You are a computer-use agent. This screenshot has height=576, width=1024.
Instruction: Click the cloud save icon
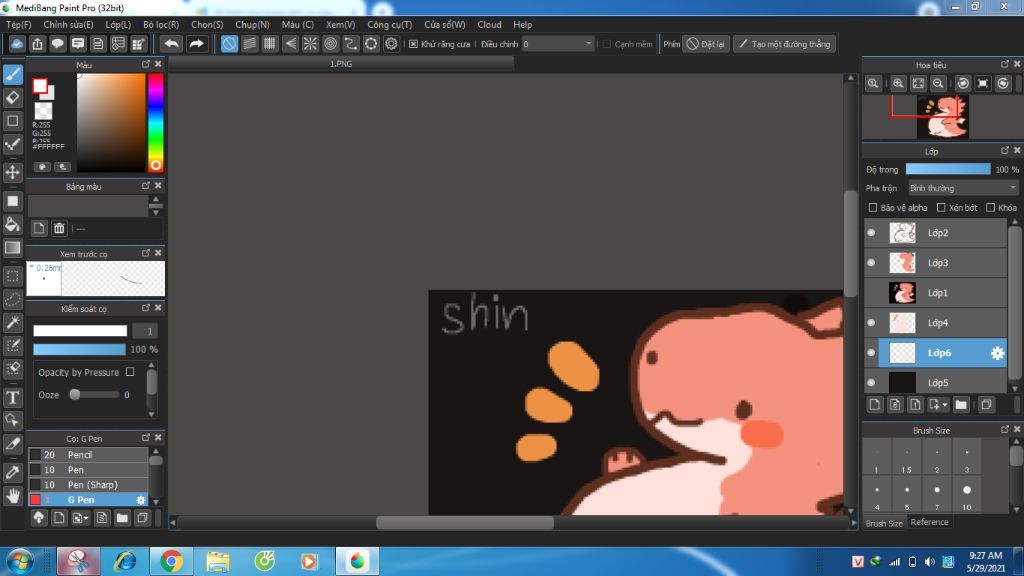pos(17,44)
